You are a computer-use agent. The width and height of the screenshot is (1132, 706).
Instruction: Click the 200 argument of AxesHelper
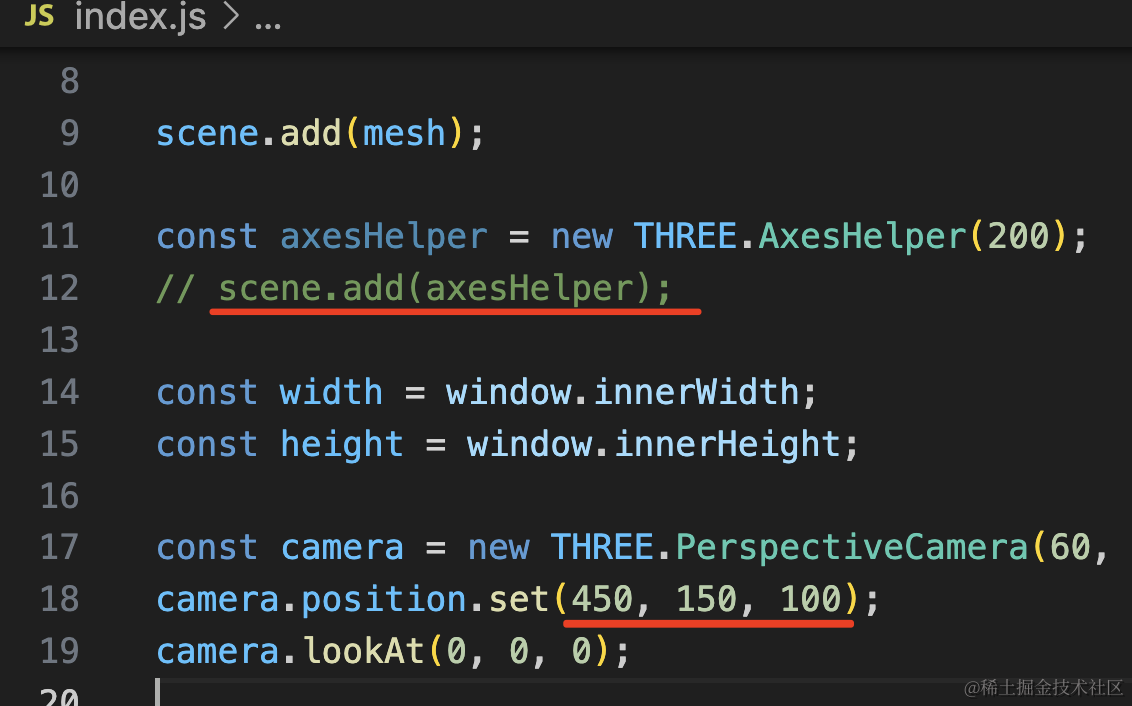[1018, 237]
